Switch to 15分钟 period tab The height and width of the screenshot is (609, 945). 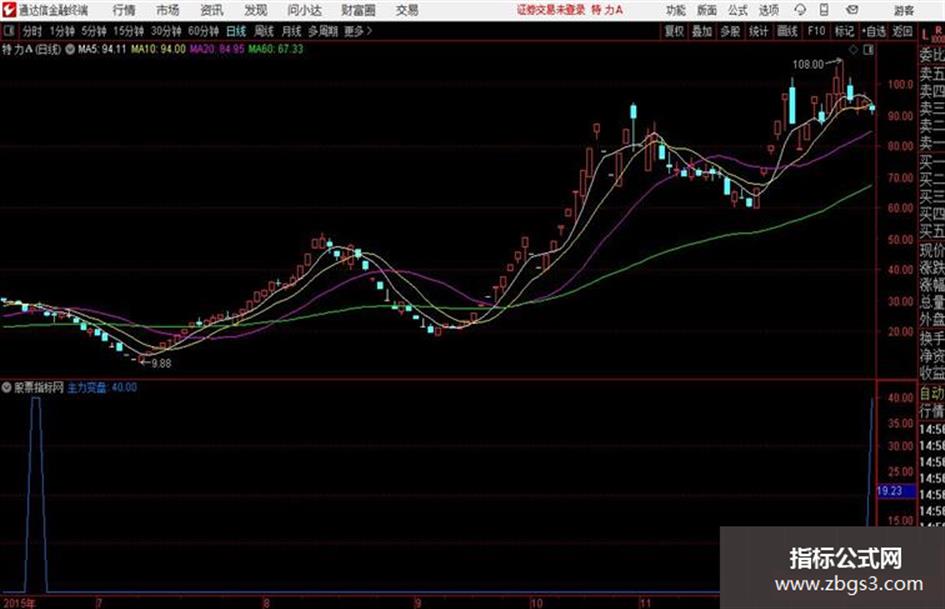tap(128, 31)
